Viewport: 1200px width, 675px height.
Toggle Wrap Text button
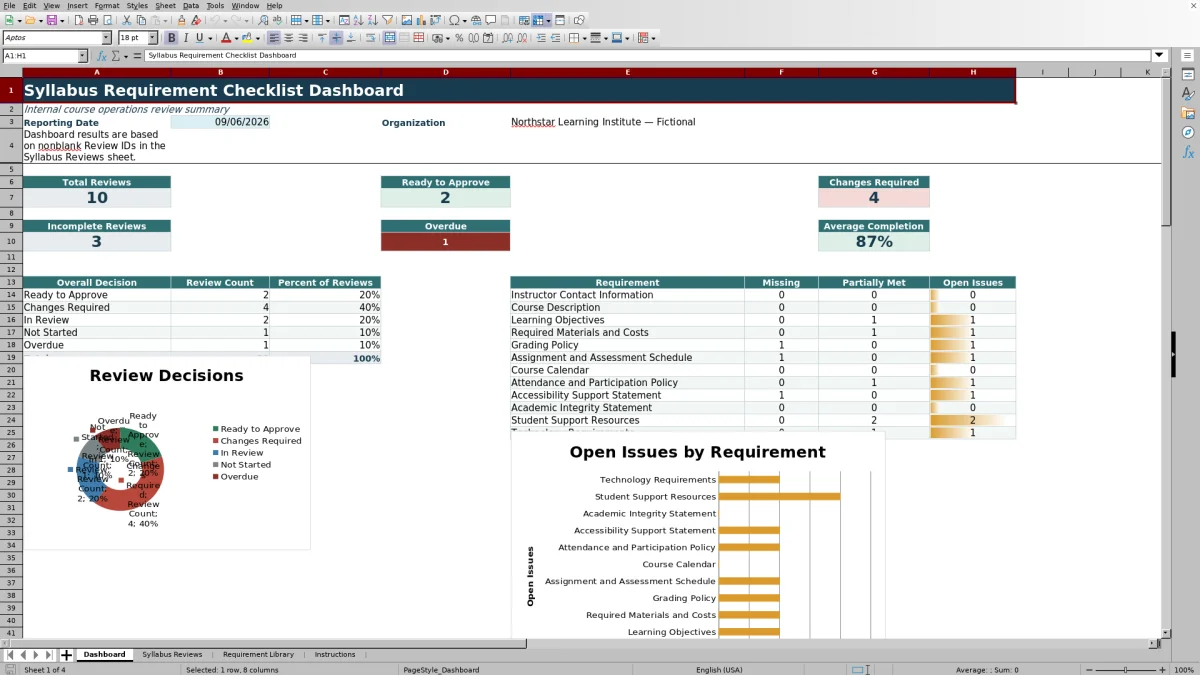point(371,38)
